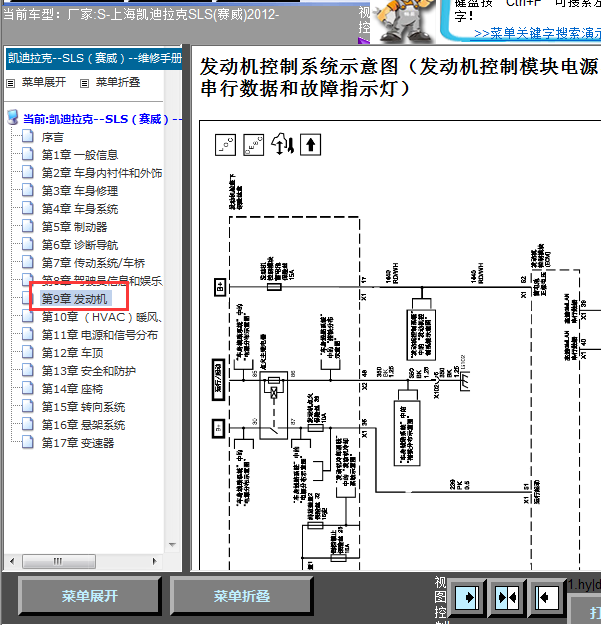This screenshot has width=601, height=625.
Task: Click the page icon beside 第17章 变速器
Action: click(27, 442)
